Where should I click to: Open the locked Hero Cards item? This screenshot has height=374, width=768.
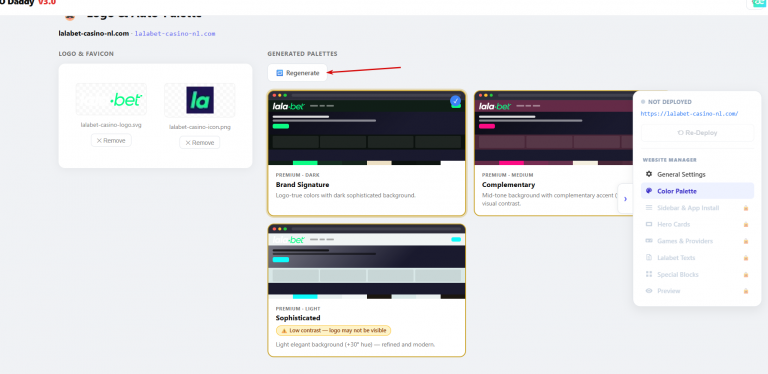pos(697,224)
